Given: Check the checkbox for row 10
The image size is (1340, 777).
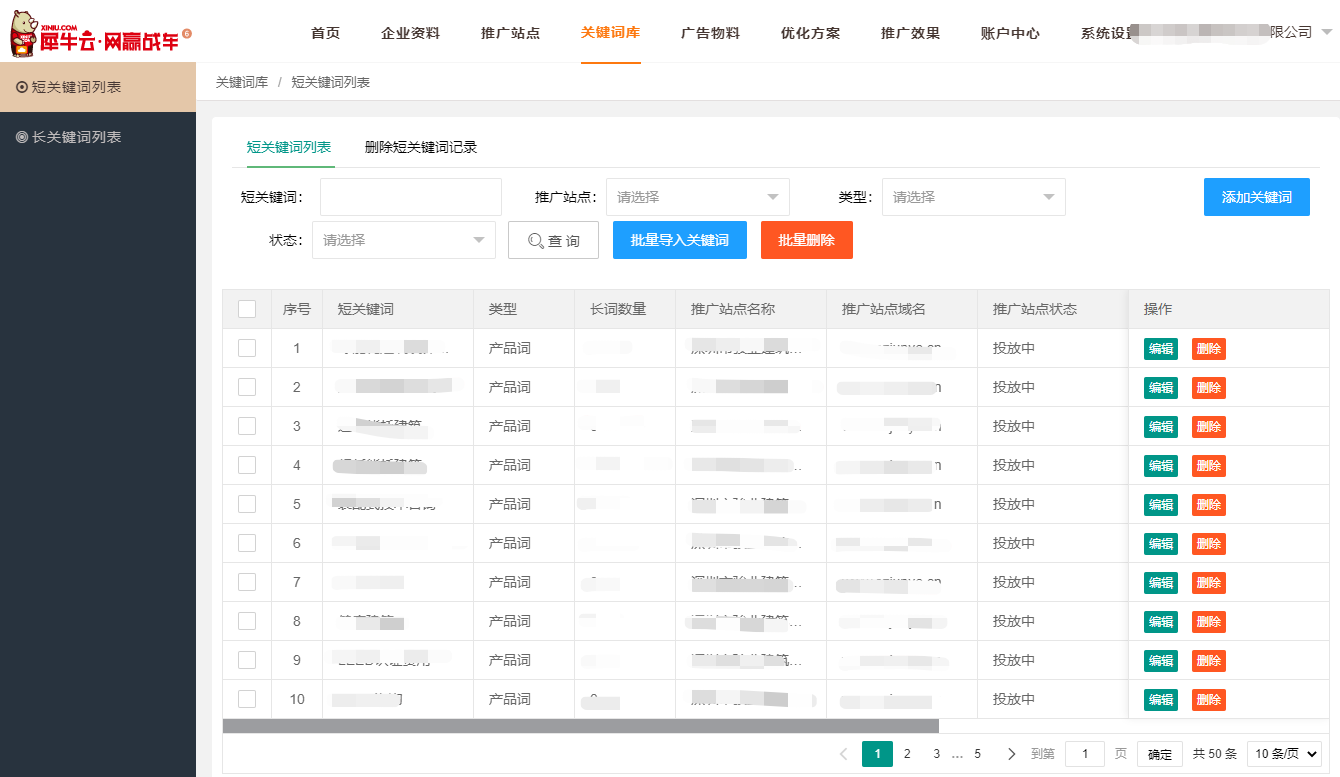Looking at the screenshot, I should pyautogui.click(x=247, y=699).
